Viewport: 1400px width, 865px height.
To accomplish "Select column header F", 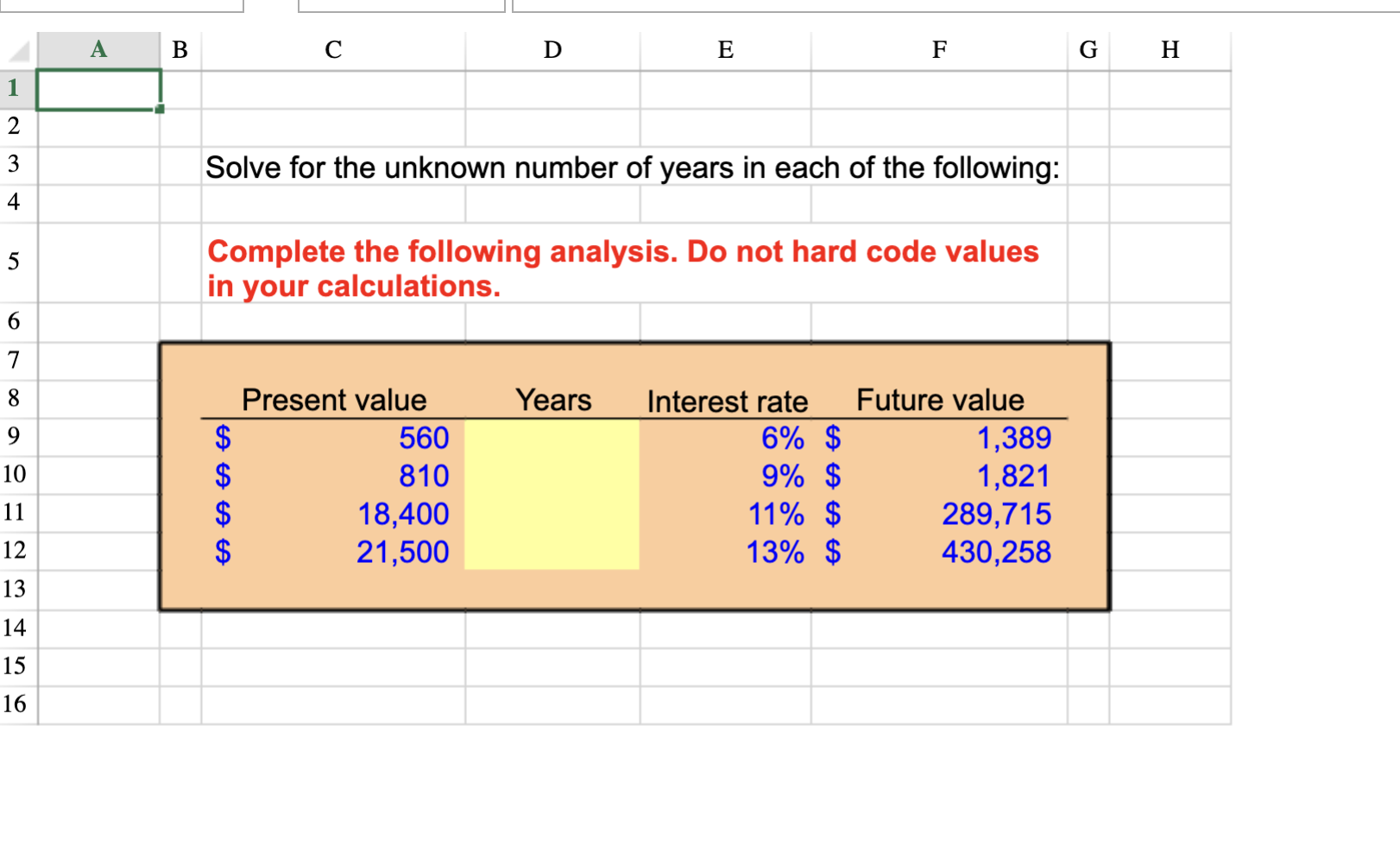I will tap(938, 49).
